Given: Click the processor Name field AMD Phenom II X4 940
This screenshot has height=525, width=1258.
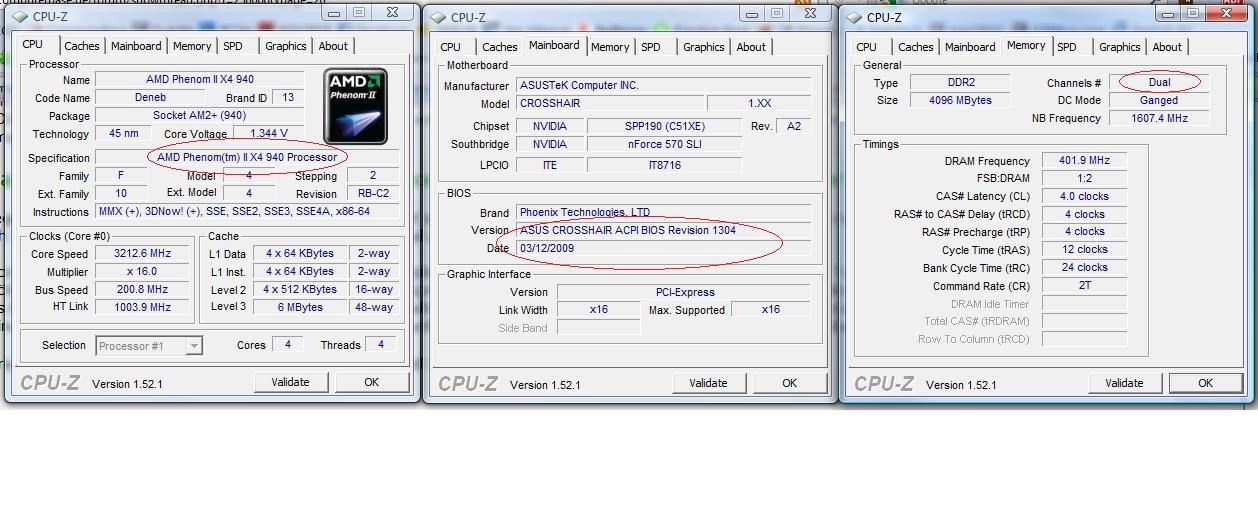Looking at the screenshot, I should 200,80.
